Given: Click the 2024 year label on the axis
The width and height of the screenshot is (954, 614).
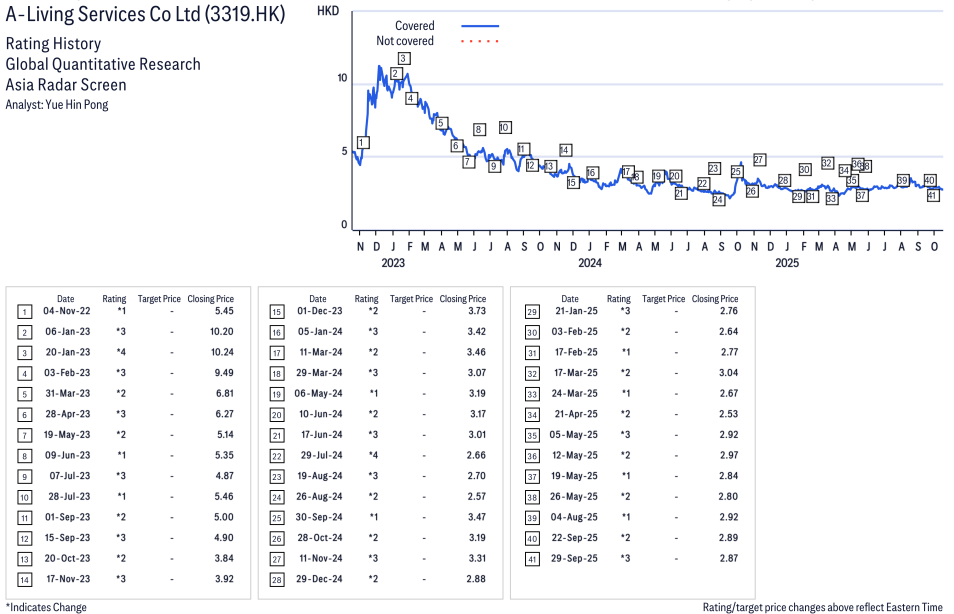Looking at the screenshot, I should click(589, 263).
